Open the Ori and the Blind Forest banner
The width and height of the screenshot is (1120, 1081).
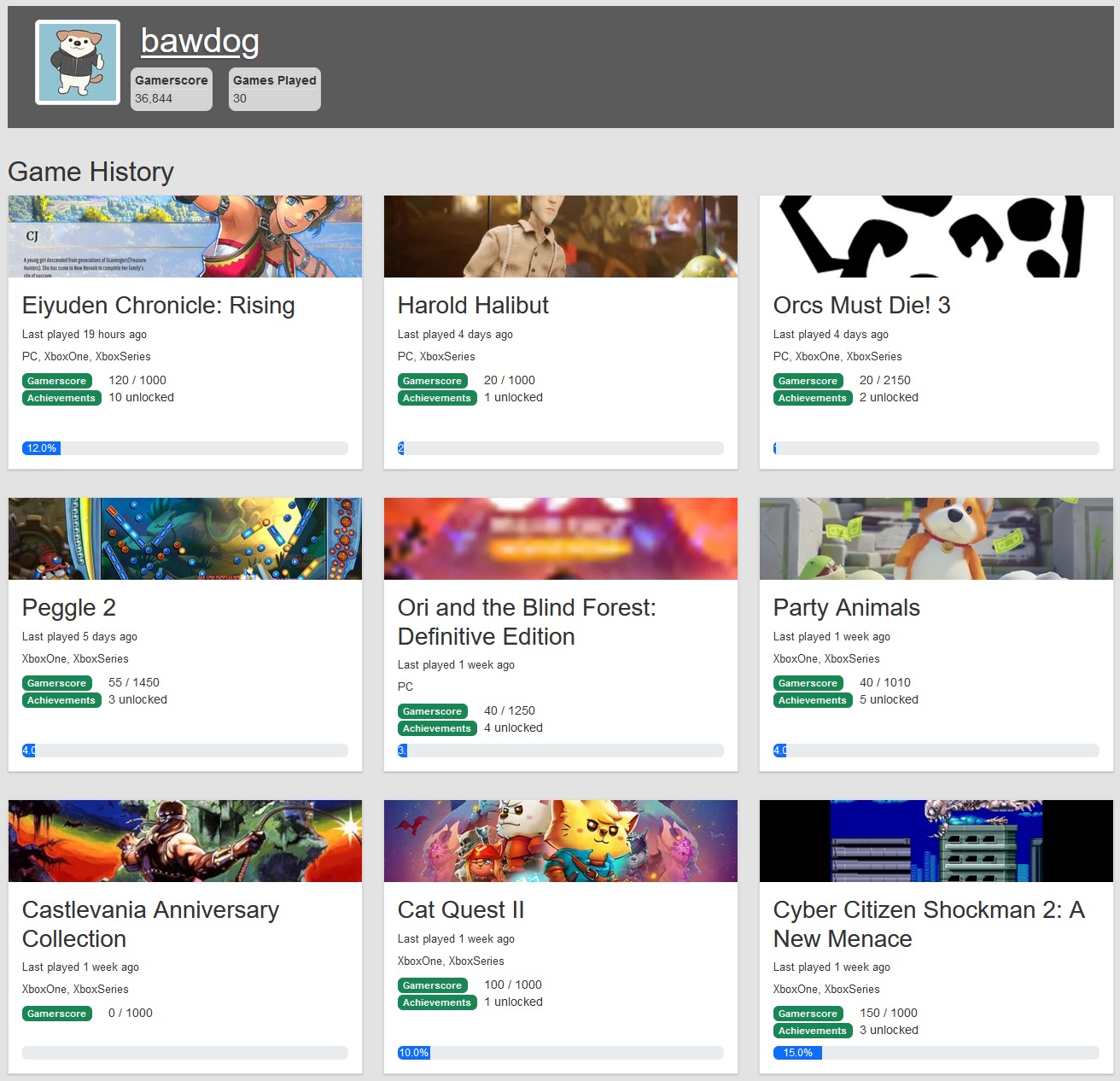tap(561, 539)
